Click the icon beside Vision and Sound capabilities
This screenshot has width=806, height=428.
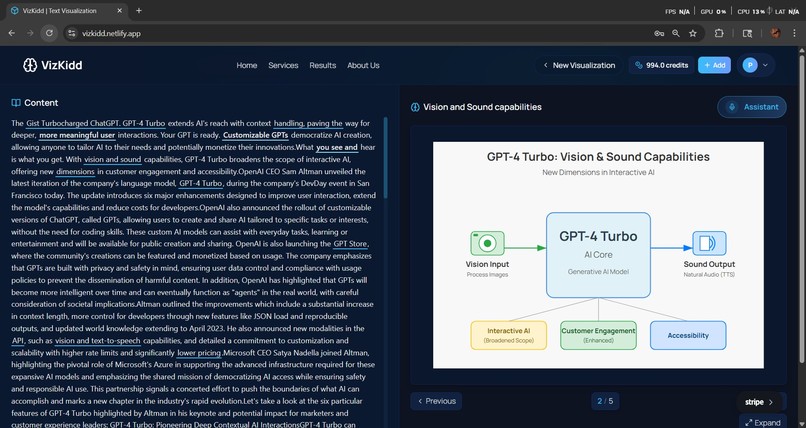click(x=415, y=107)
